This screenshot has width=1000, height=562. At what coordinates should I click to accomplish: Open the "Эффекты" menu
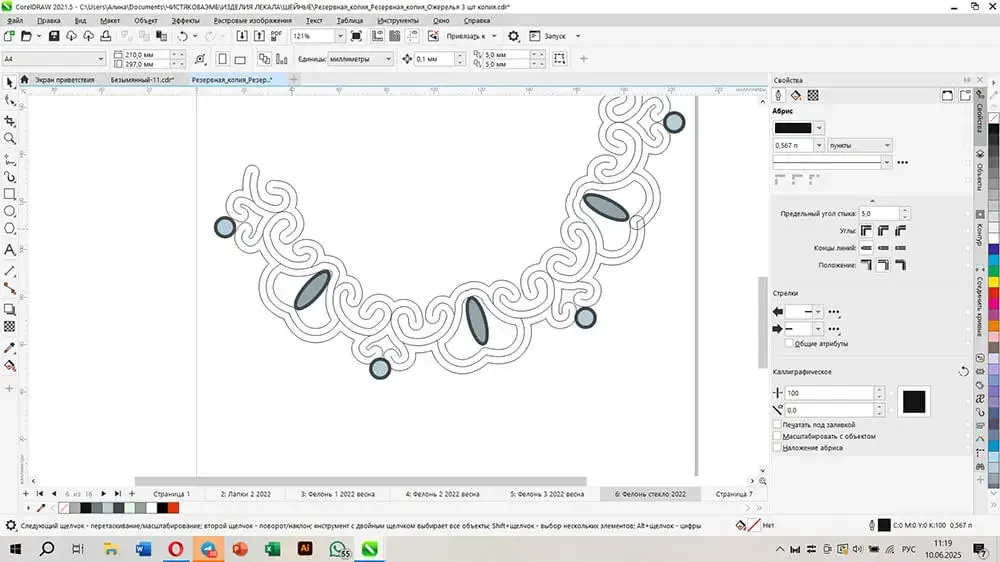point(185,20)
